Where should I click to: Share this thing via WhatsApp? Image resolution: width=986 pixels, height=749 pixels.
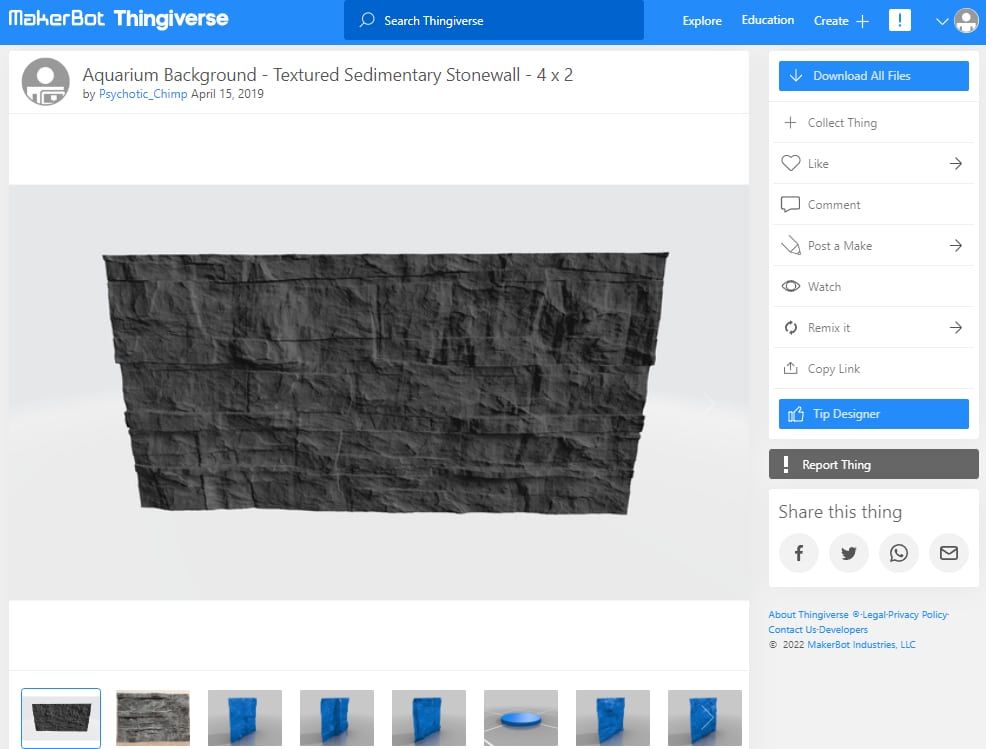898,552
